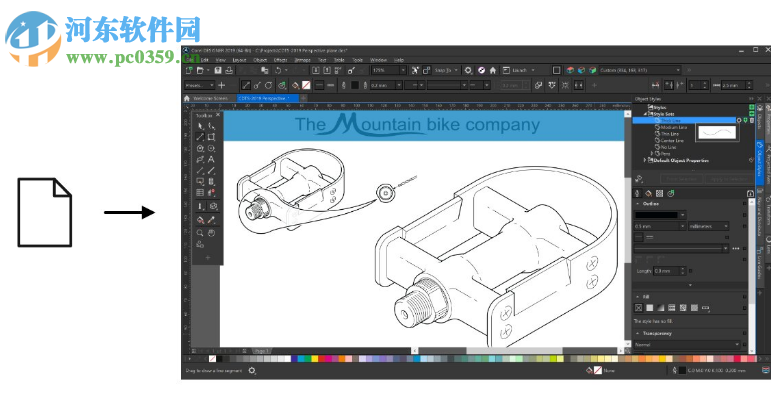Collapse the Transparency section

(x=638, y=333)
